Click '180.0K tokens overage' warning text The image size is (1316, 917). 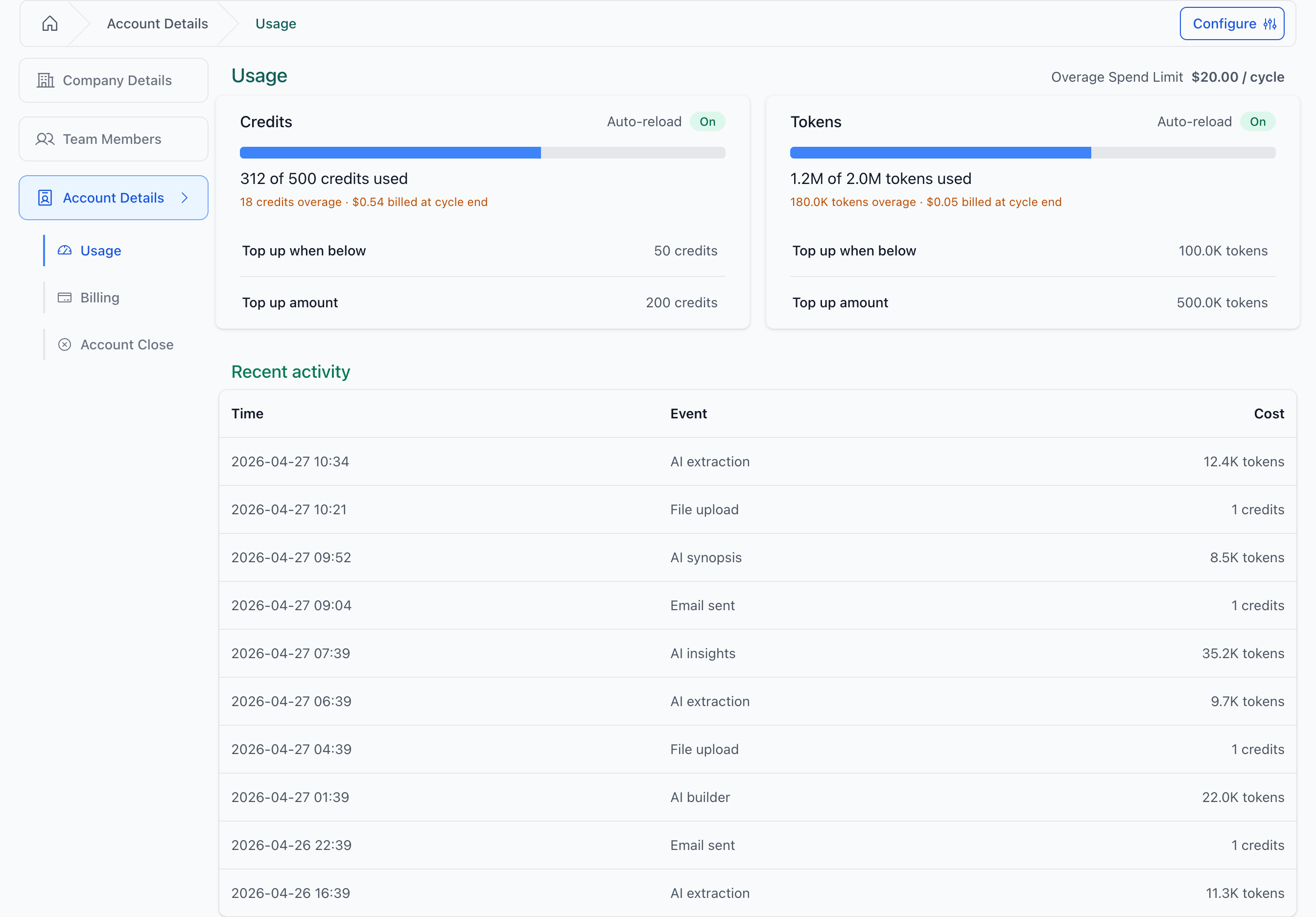point(853,202)
